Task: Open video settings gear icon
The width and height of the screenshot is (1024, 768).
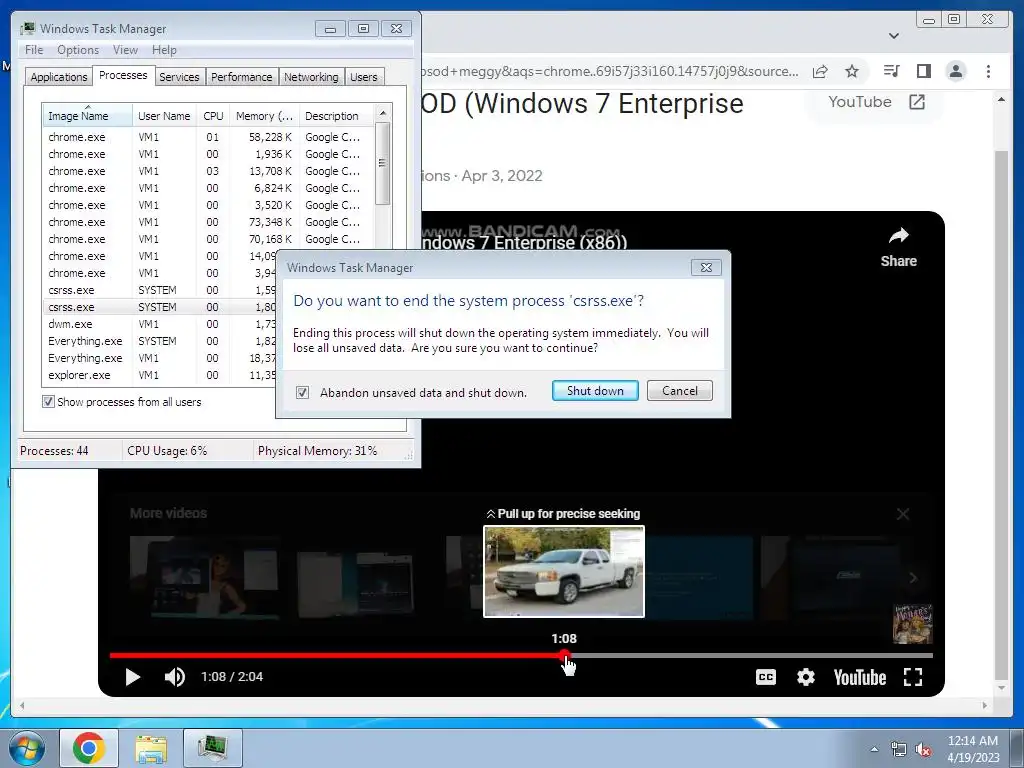Action: point(806,677)
